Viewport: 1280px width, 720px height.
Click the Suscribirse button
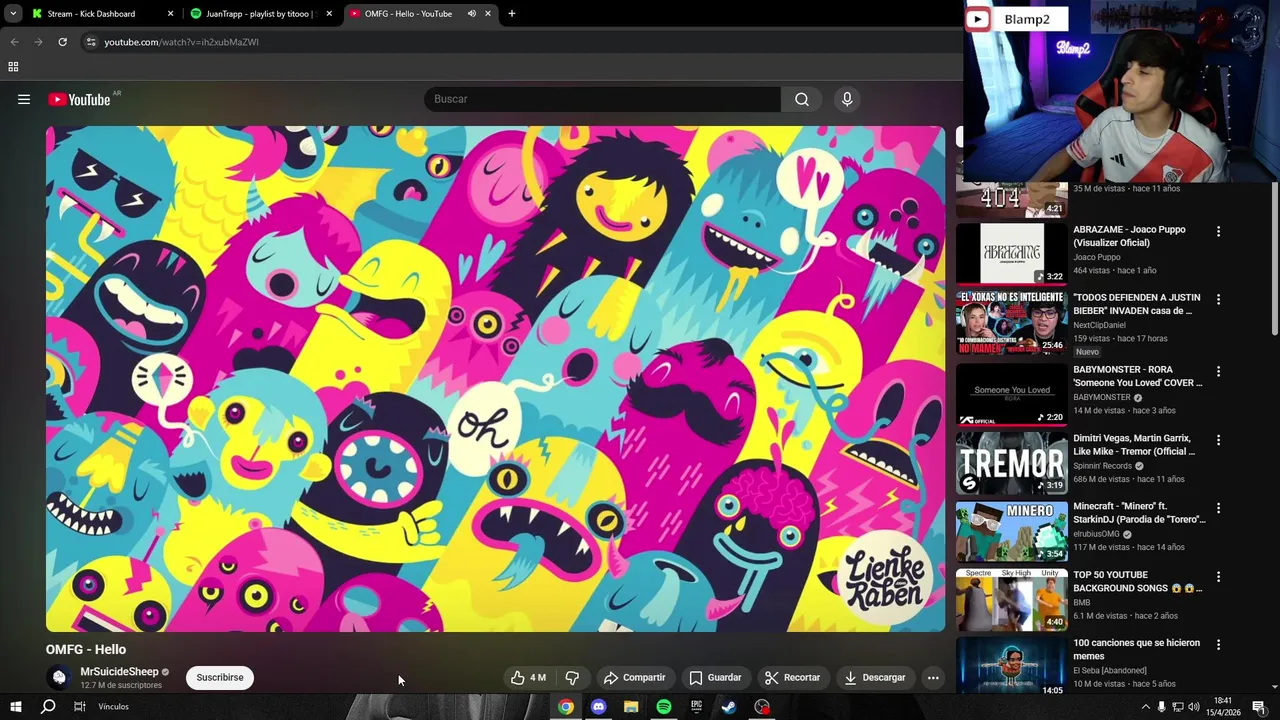click(220, 677)
